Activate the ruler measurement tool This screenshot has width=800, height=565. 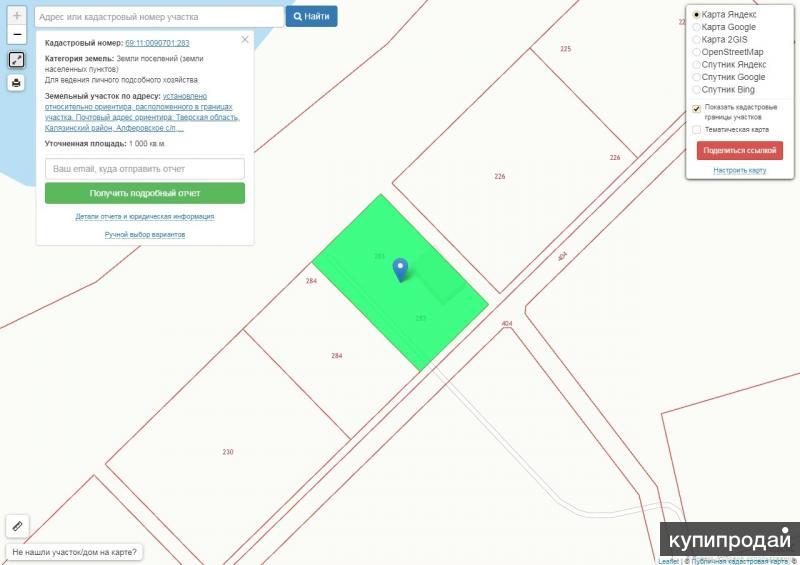pos(17,525)
